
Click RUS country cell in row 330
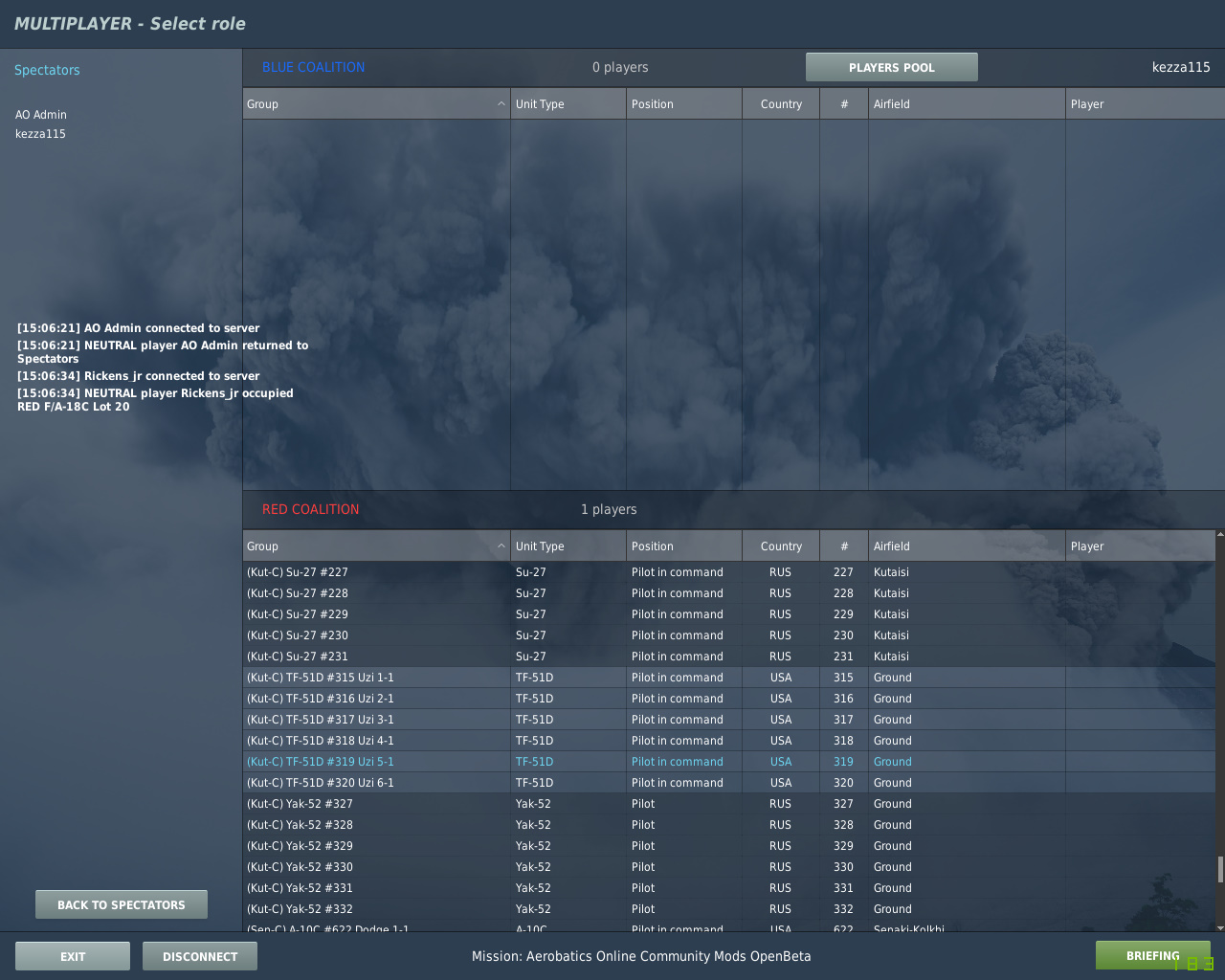tap(780, 867)
